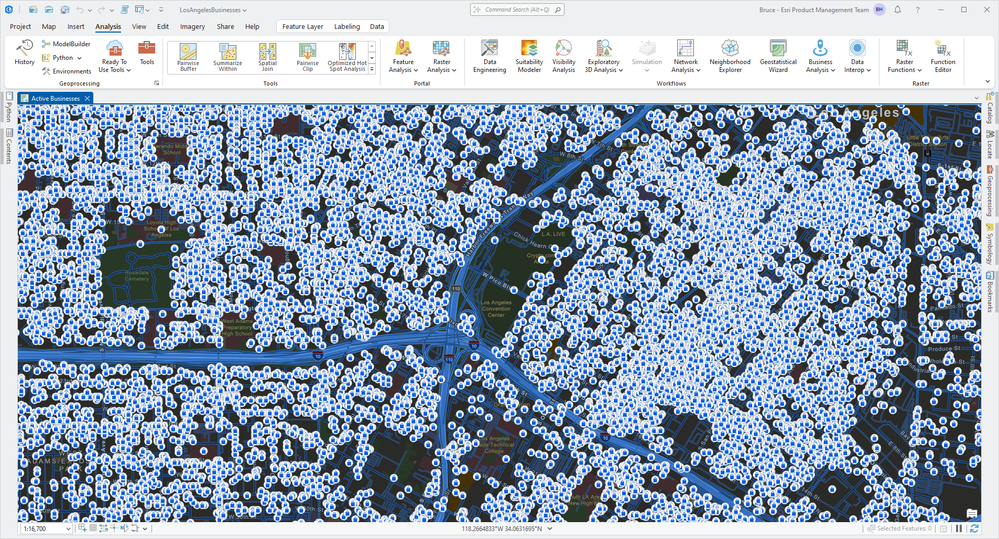Expand the Tools gallery list
999x539 pixels.
(x=372, y=69)
